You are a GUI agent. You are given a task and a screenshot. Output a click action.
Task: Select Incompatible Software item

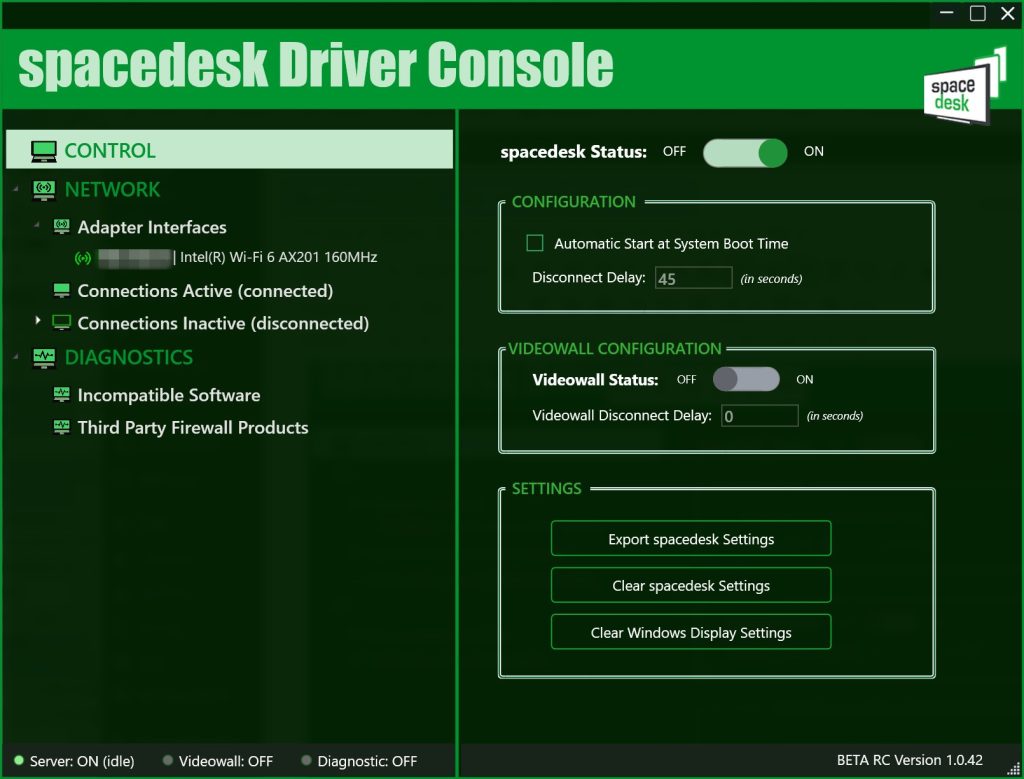pyautogui.click(x=168, y=395)
